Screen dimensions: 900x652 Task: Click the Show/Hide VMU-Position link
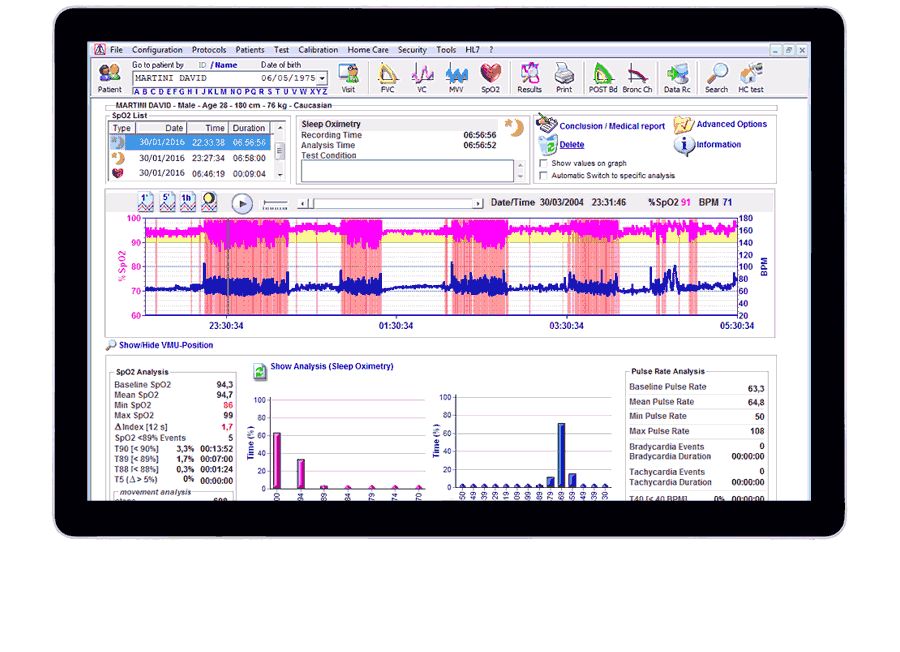(165, 345)
